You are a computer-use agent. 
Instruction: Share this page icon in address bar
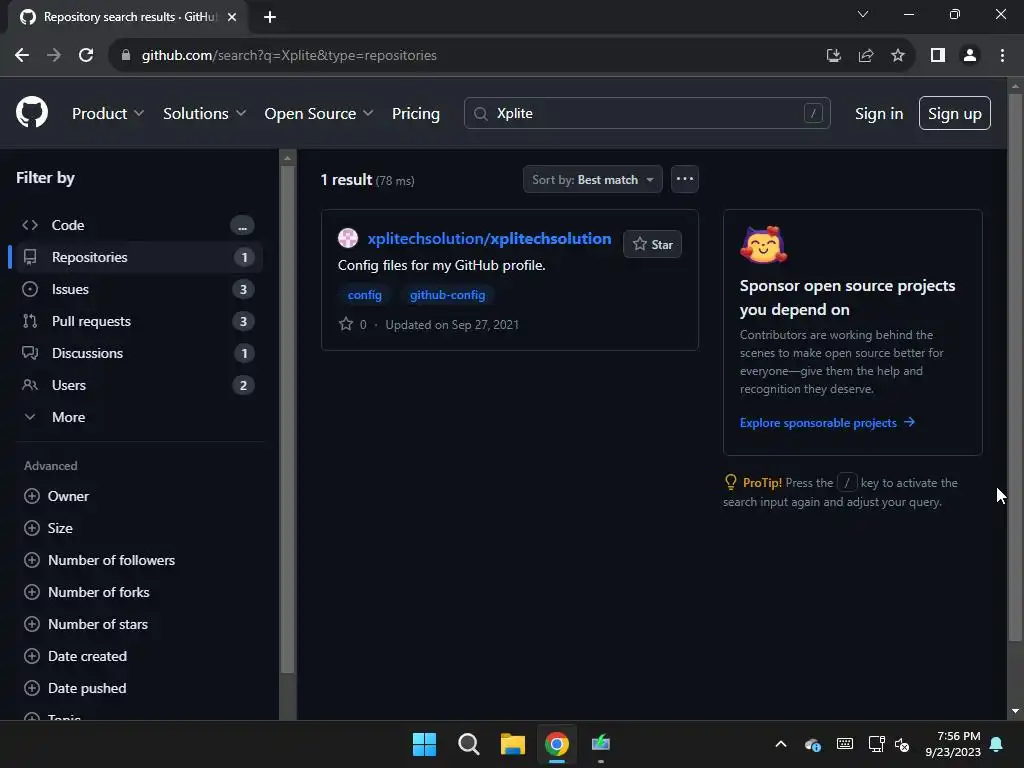(866, 56)
